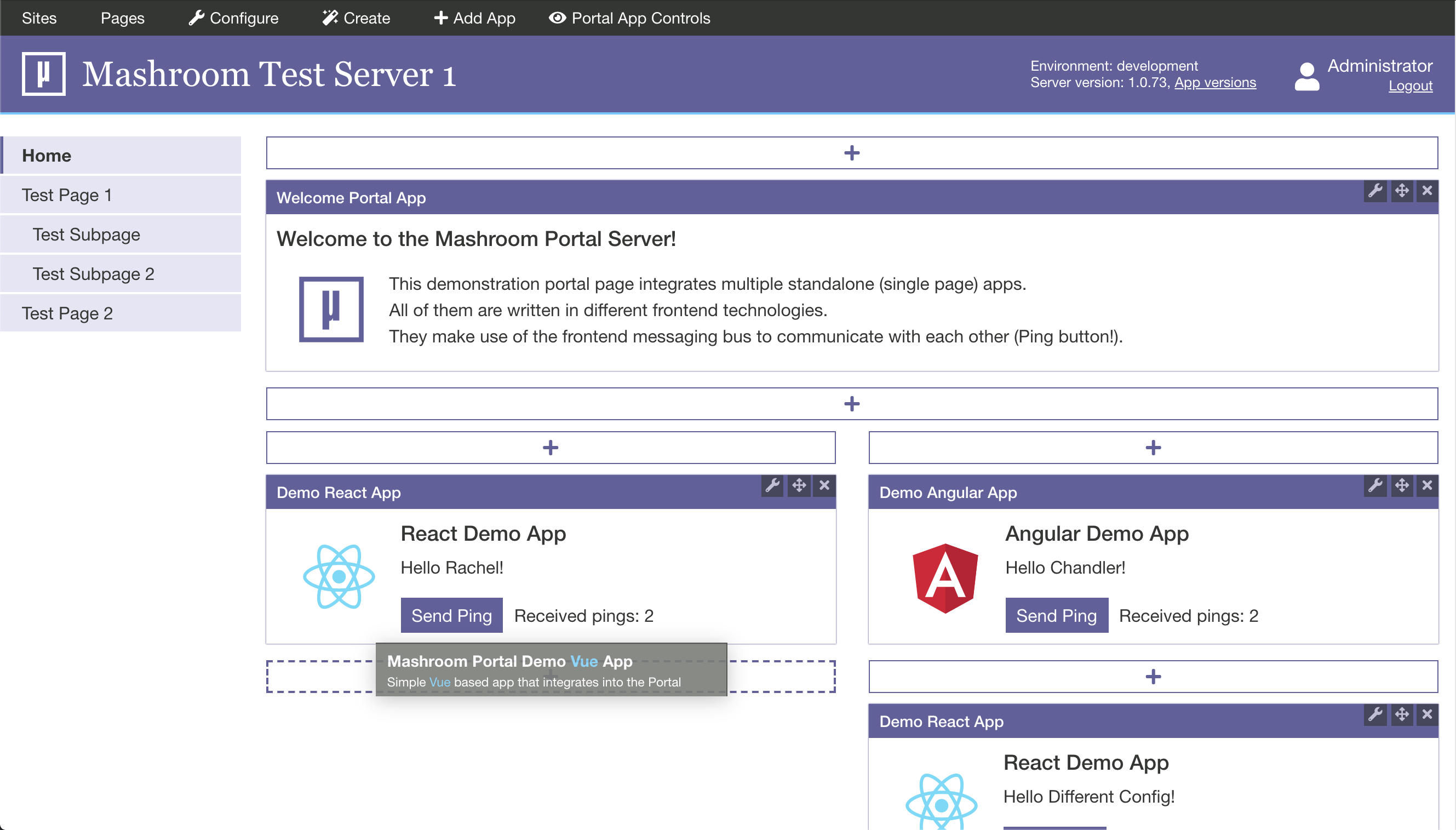Click the React logo beside Hello Different Config
1456x830 pixels.
tap(942, 802)
